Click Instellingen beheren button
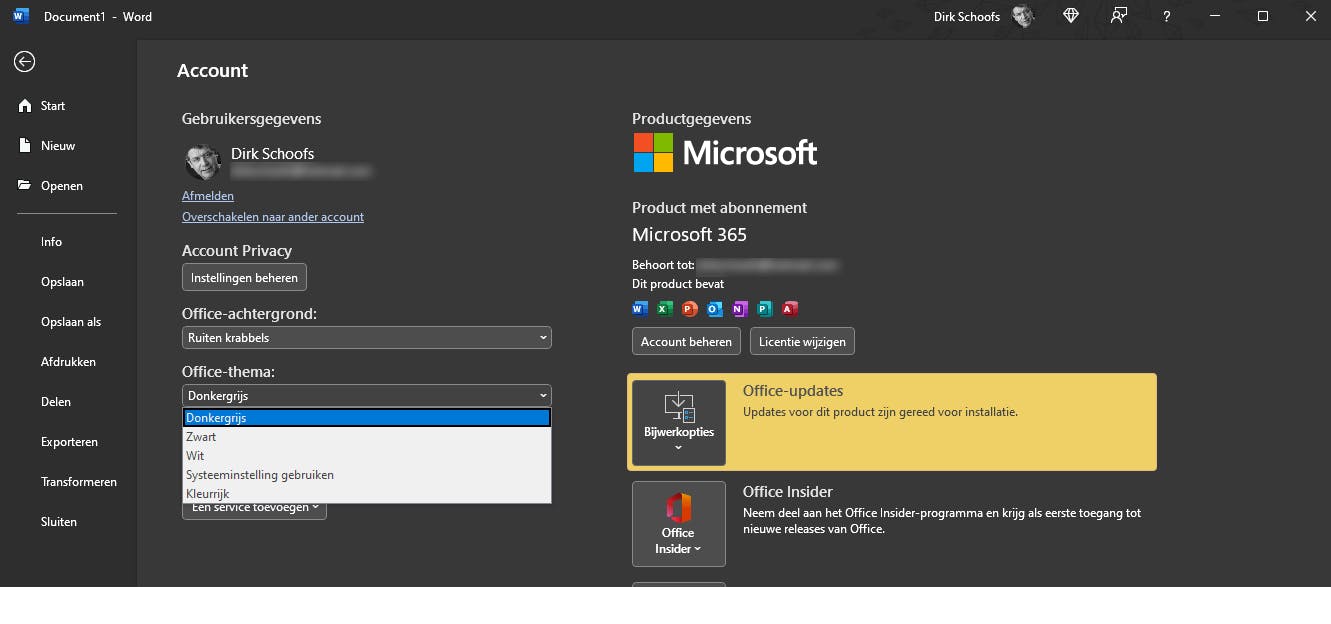The image size is (1331, 624). 244,277
